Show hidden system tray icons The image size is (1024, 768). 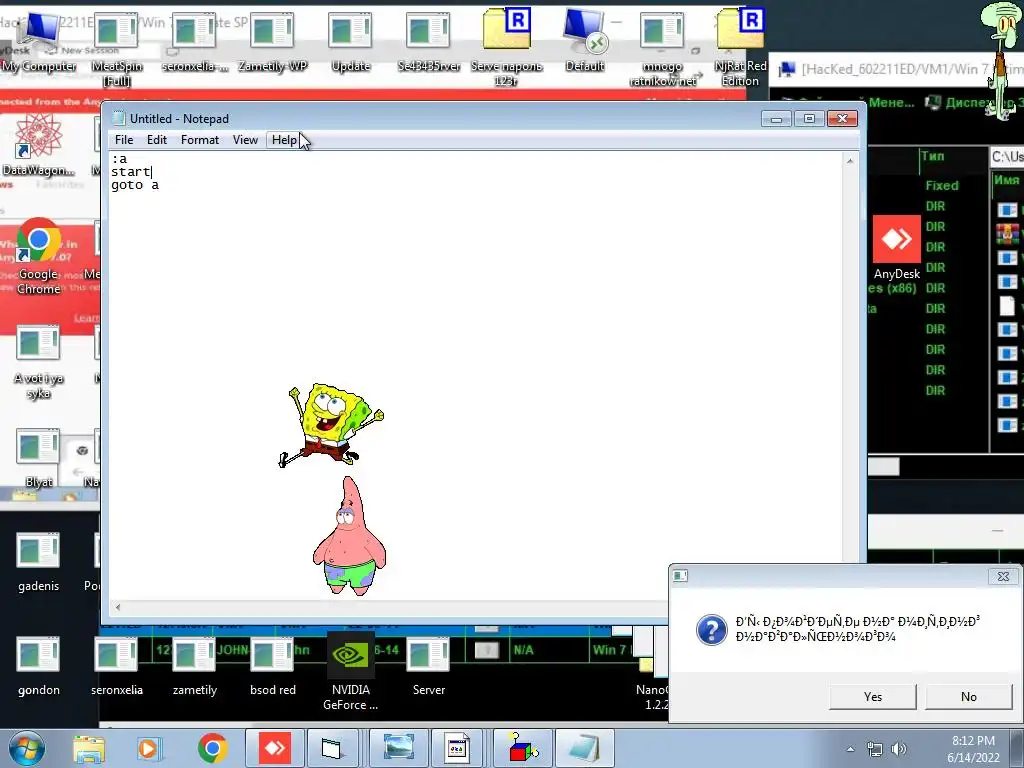click(850, 749)
